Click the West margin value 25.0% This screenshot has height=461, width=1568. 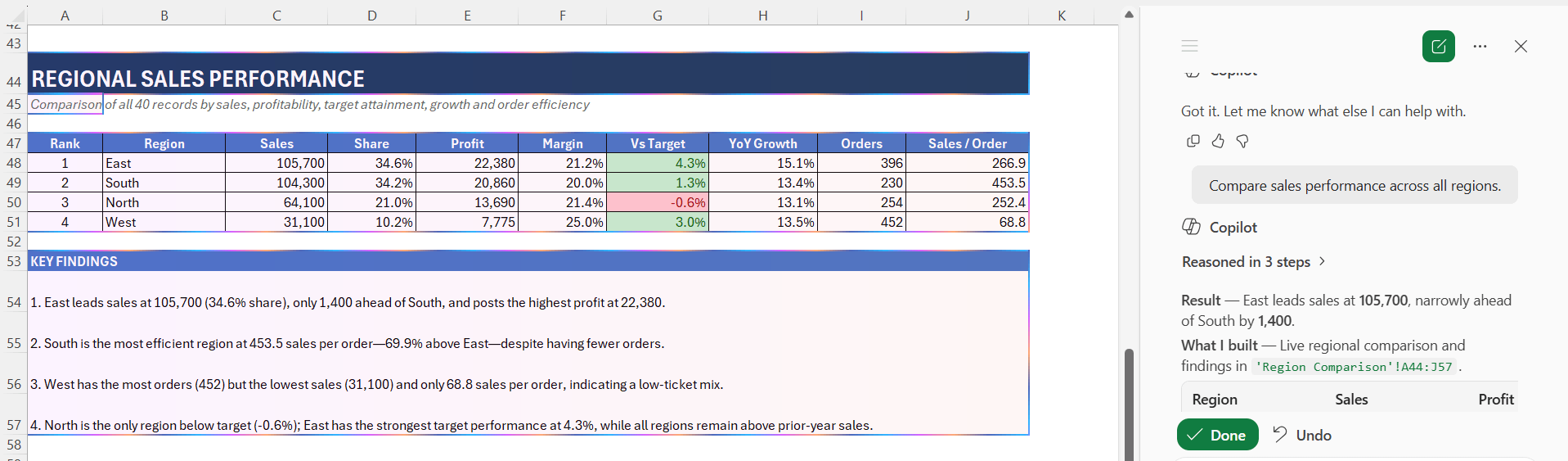tap(563, 222)
